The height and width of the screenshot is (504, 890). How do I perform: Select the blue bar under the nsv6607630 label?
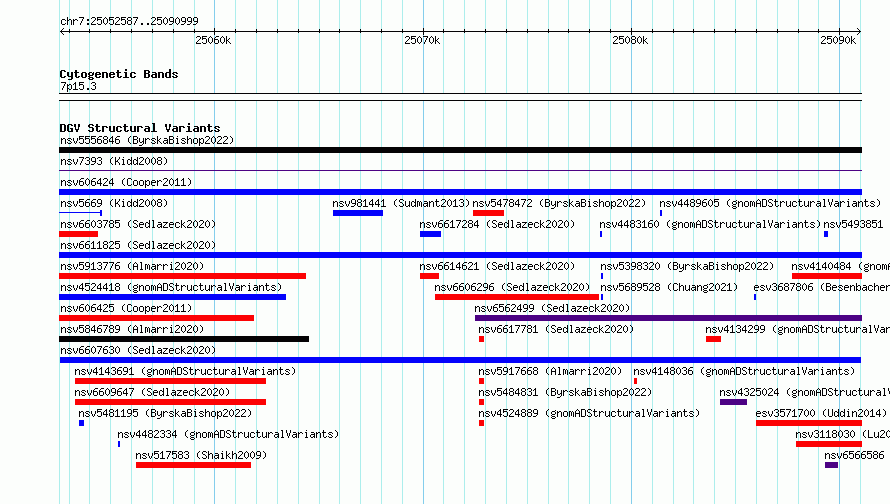460,360
